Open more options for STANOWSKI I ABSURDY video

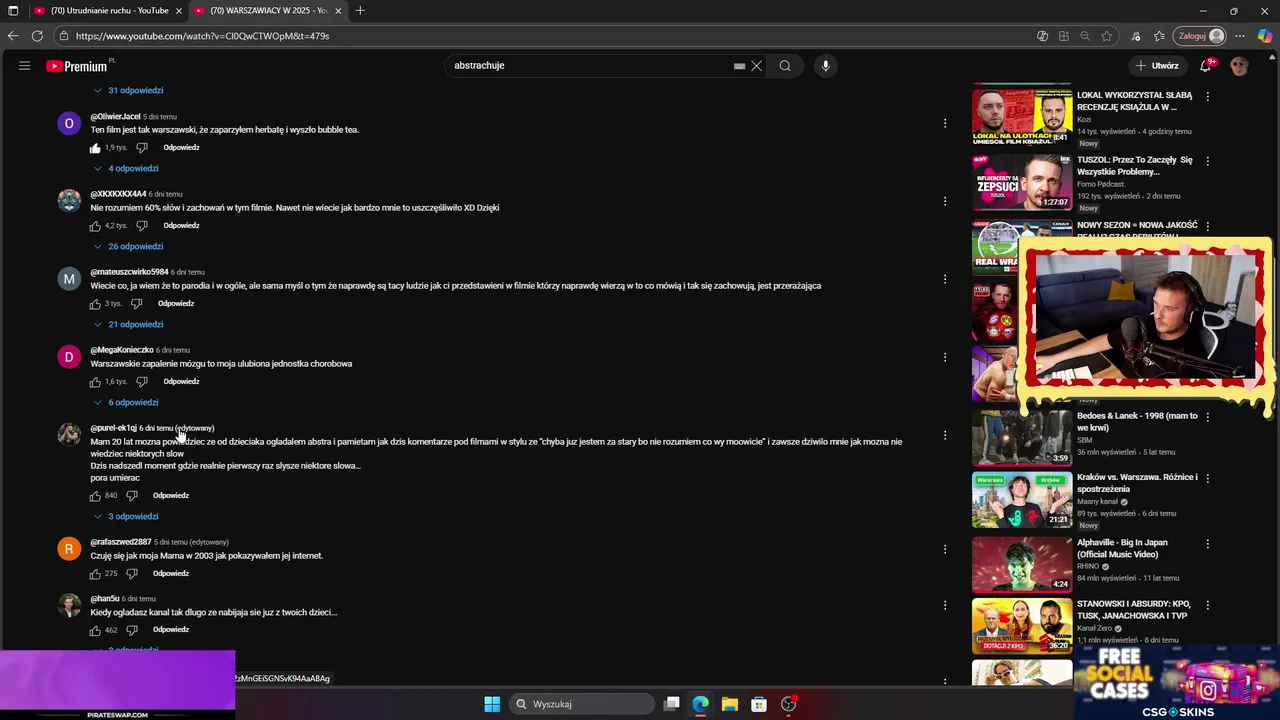pyautogui.click(x=1208, y=605)
